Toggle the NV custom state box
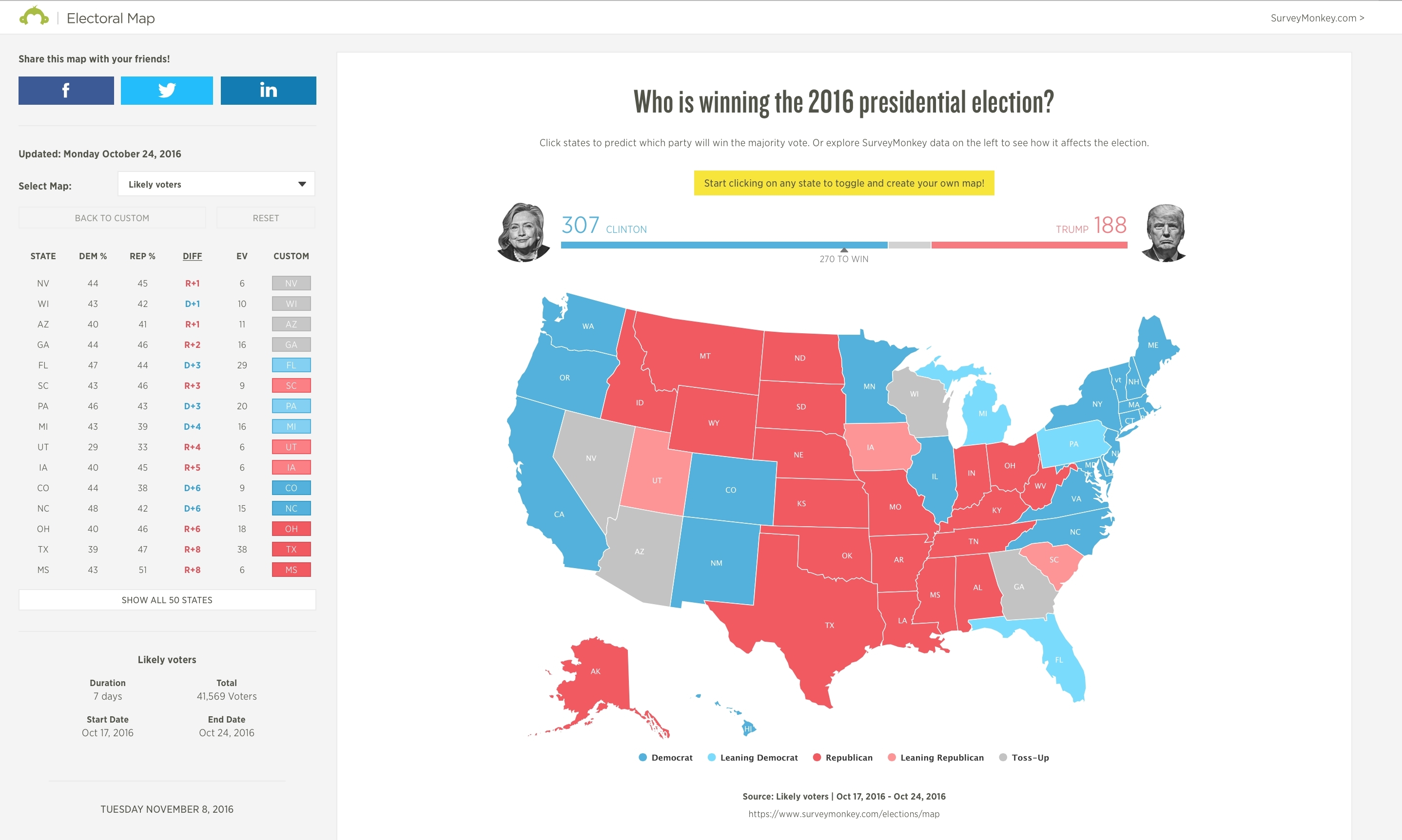 coord(291,283)
